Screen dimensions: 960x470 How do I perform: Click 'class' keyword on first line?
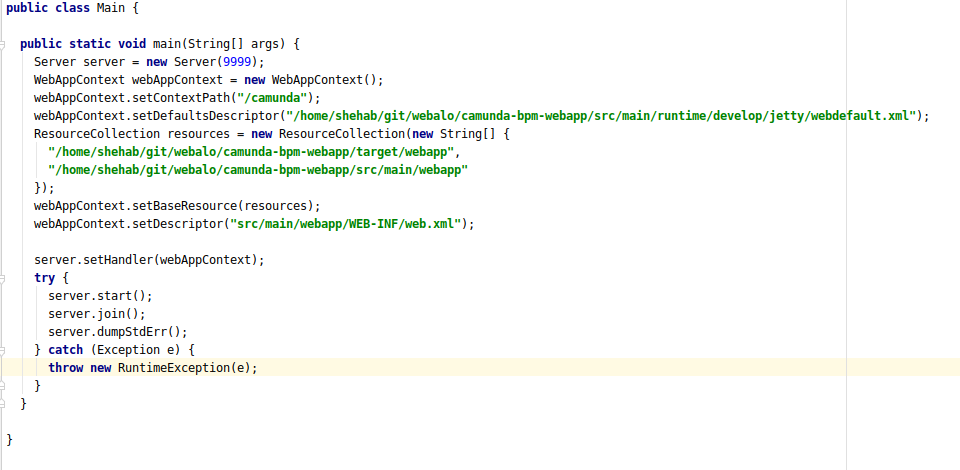pos(72,9)
